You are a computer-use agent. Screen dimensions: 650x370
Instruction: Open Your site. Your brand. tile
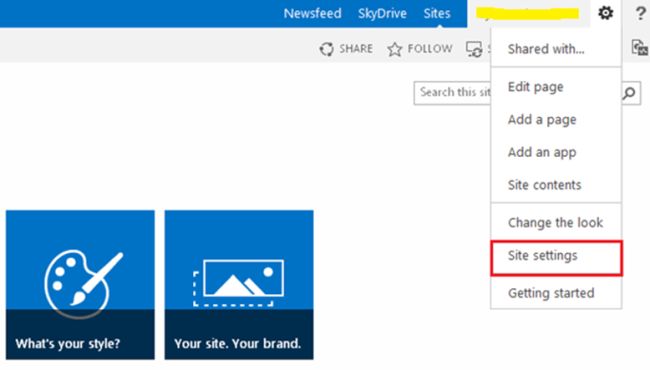(x=239, y=285)
